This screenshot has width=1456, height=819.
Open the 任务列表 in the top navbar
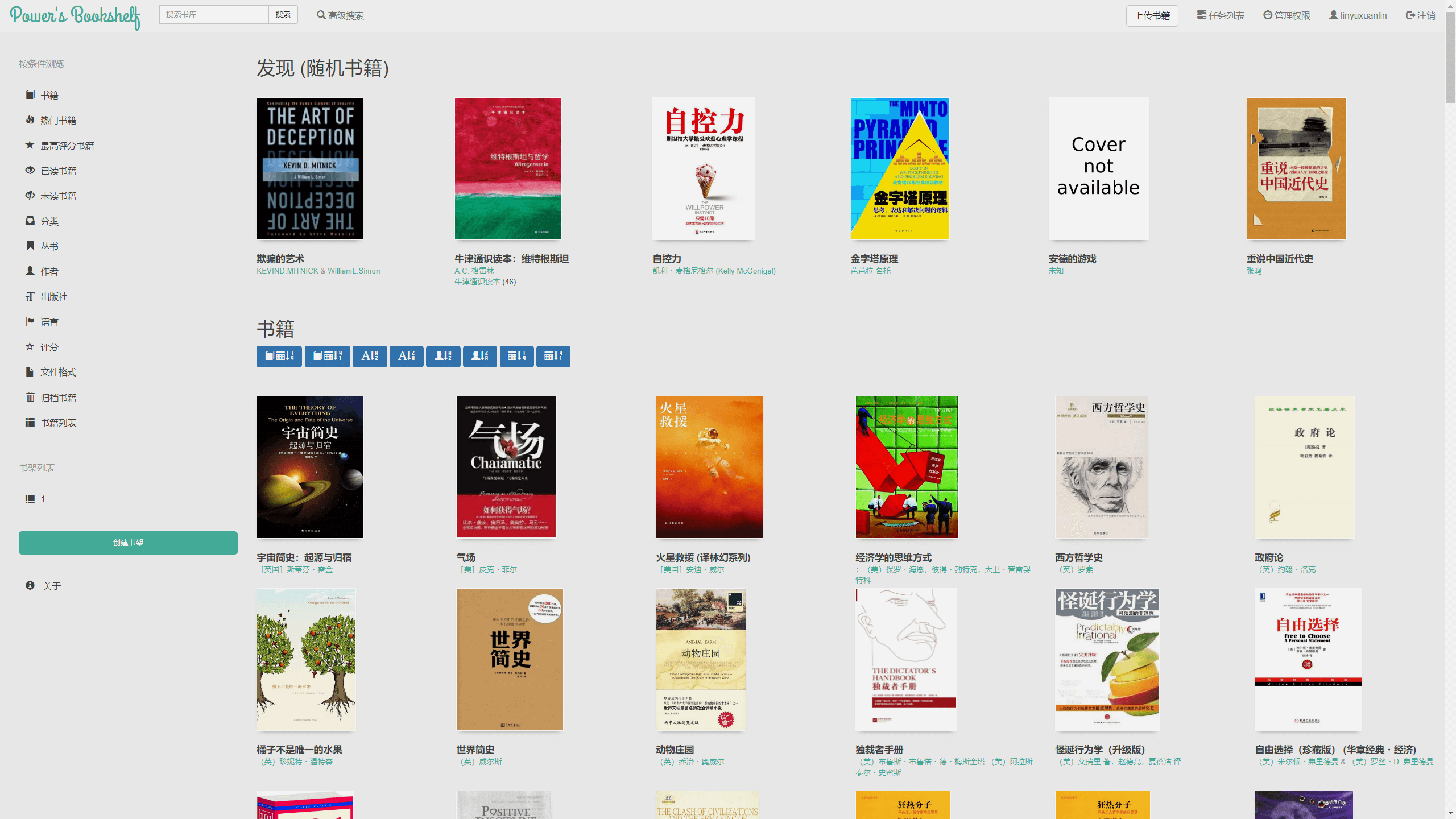coord(1221,15)
